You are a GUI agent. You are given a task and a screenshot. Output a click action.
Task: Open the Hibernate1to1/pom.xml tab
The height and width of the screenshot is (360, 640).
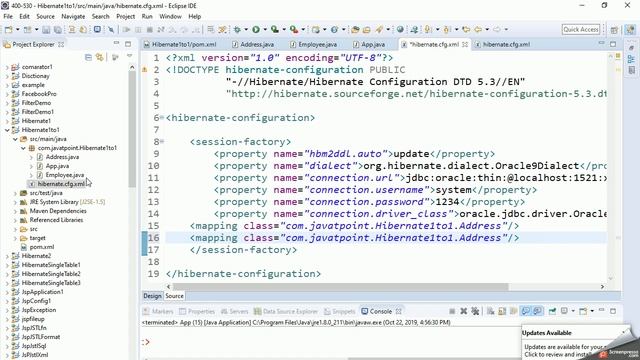(180, 44)
